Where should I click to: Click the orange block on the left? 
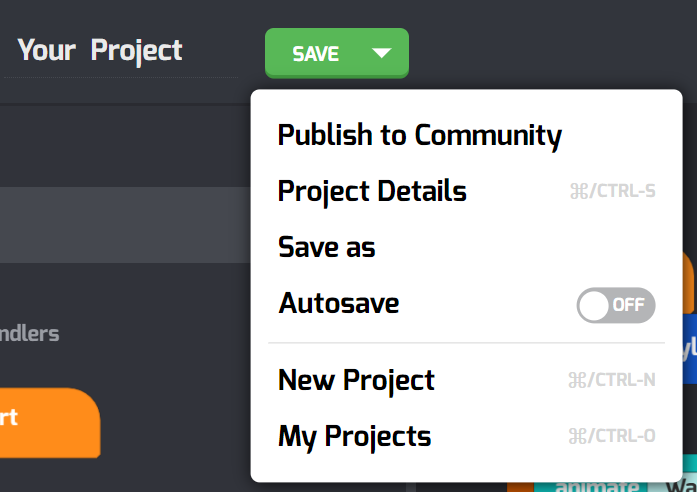click(50, 423)
